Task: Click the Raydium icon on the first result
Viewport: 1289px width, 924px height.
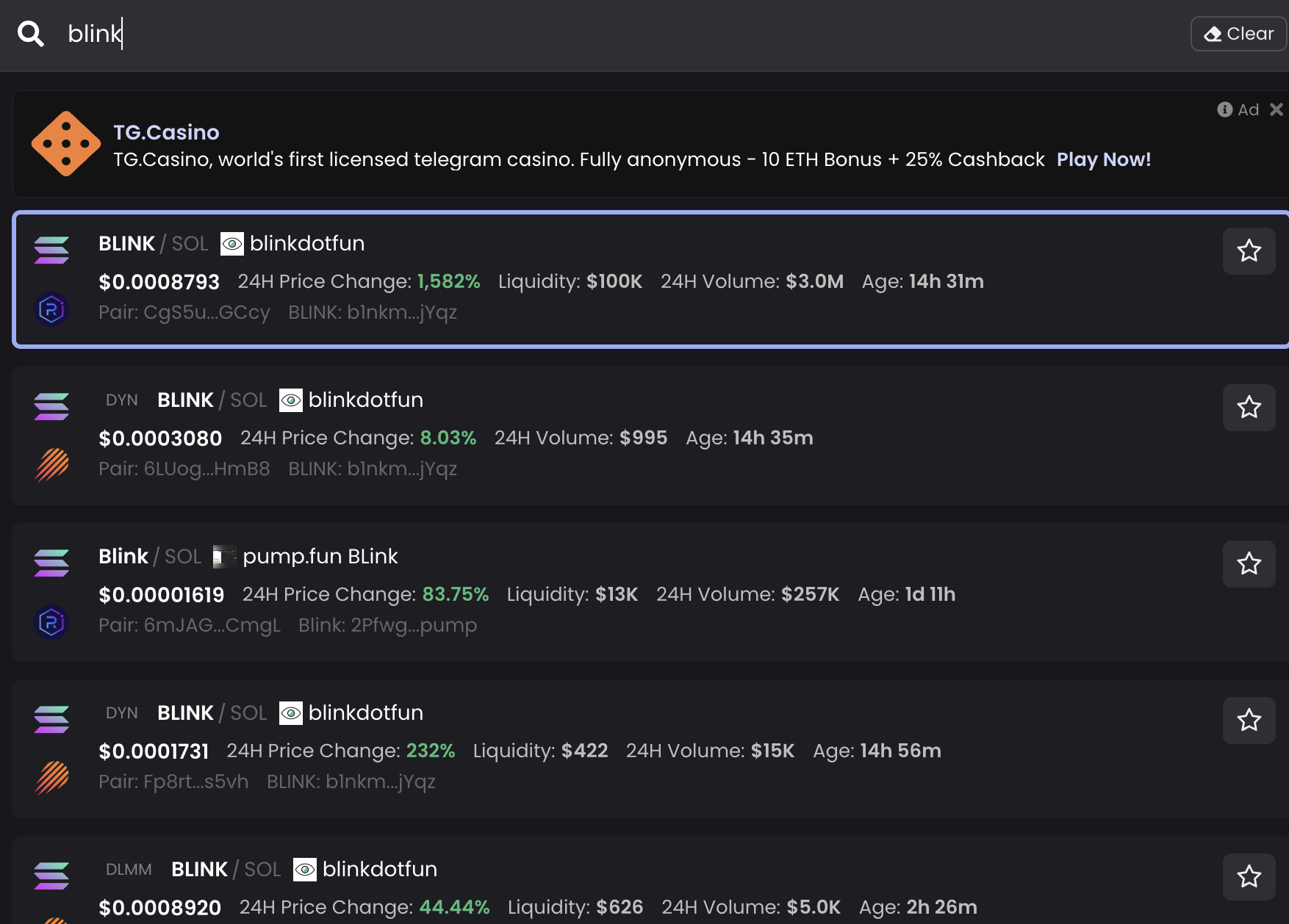Action: (x=51, y=309)
